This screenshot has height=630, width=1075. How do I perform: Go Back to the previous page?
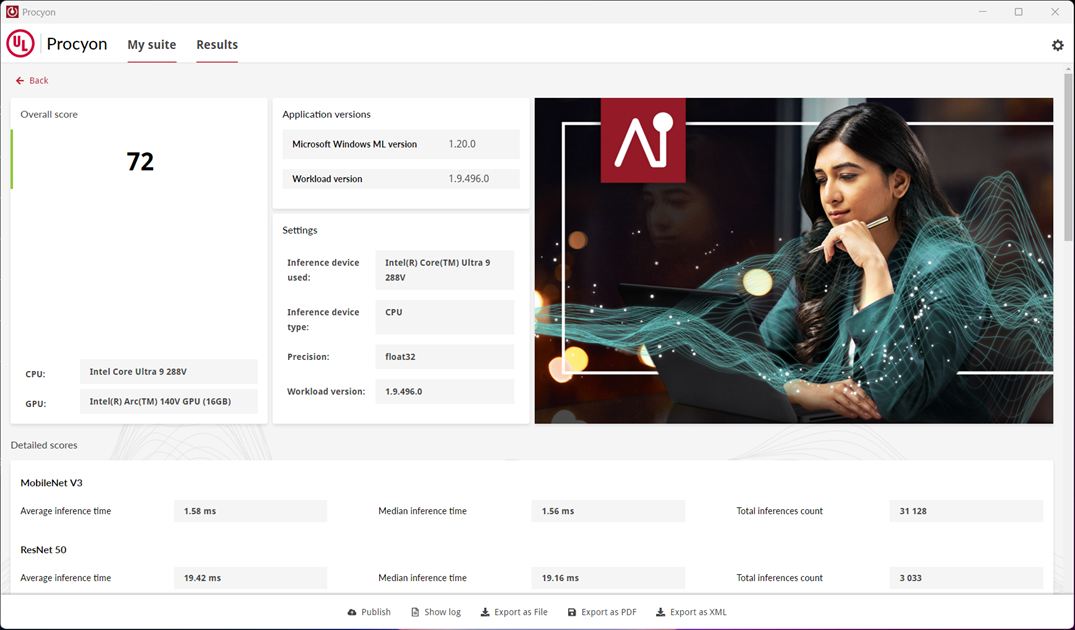tap(32, 81)
